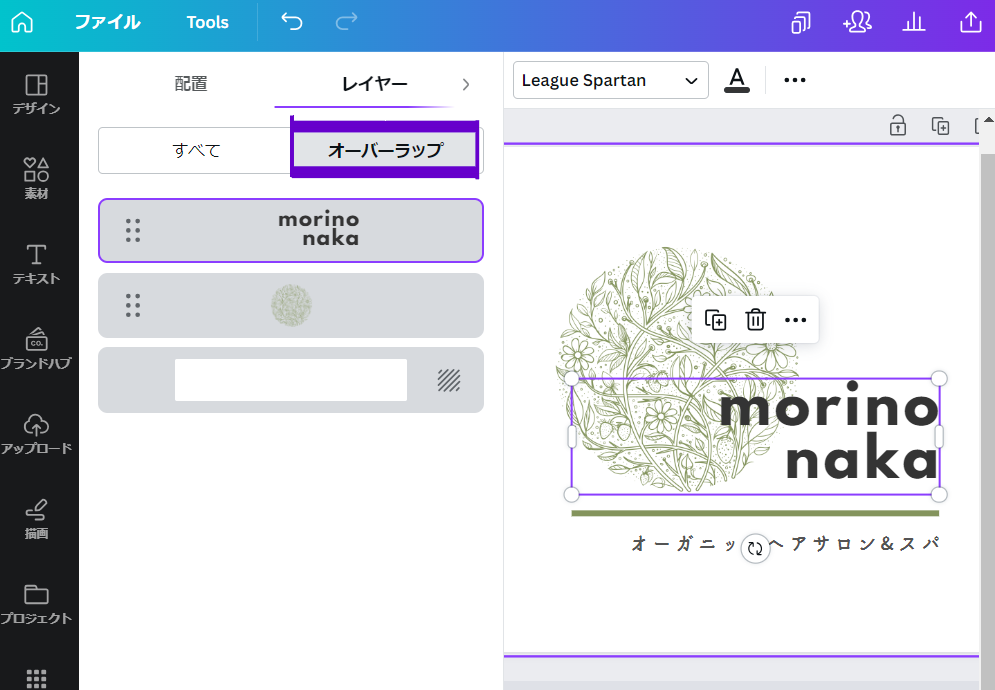Open the League Spartan font dropdown

click(610, 80)
